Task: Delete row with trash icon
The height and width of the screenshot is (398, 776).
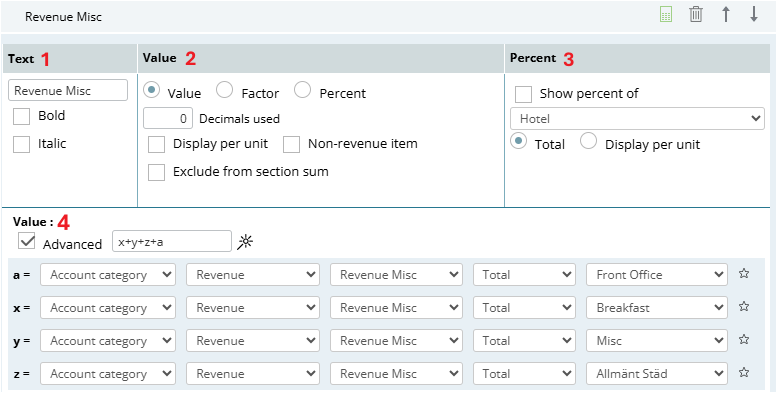Action: [x=696, y=14]
